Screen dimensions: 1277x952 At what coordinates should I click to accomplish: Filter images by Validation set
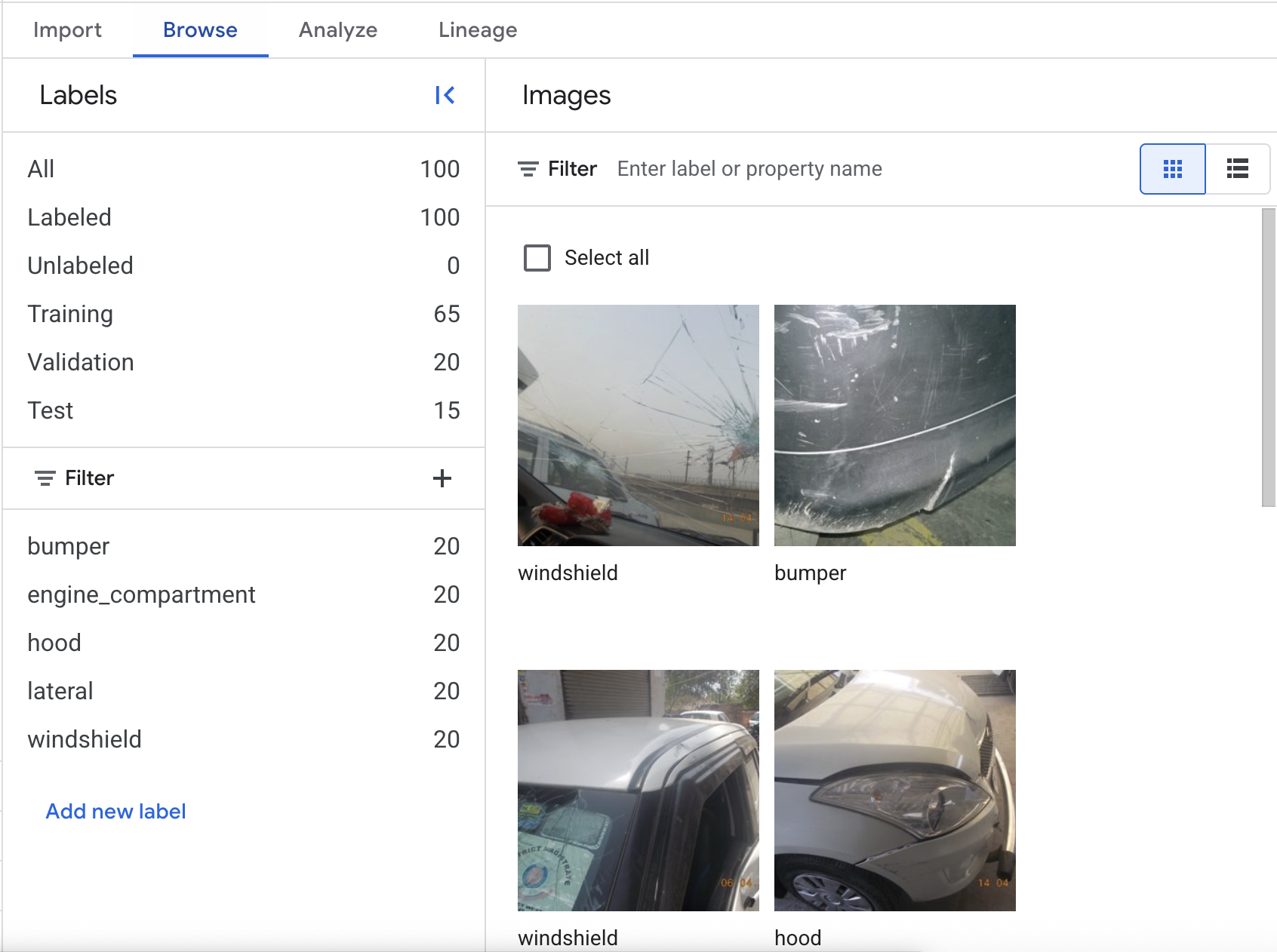[x=81, y=362]
